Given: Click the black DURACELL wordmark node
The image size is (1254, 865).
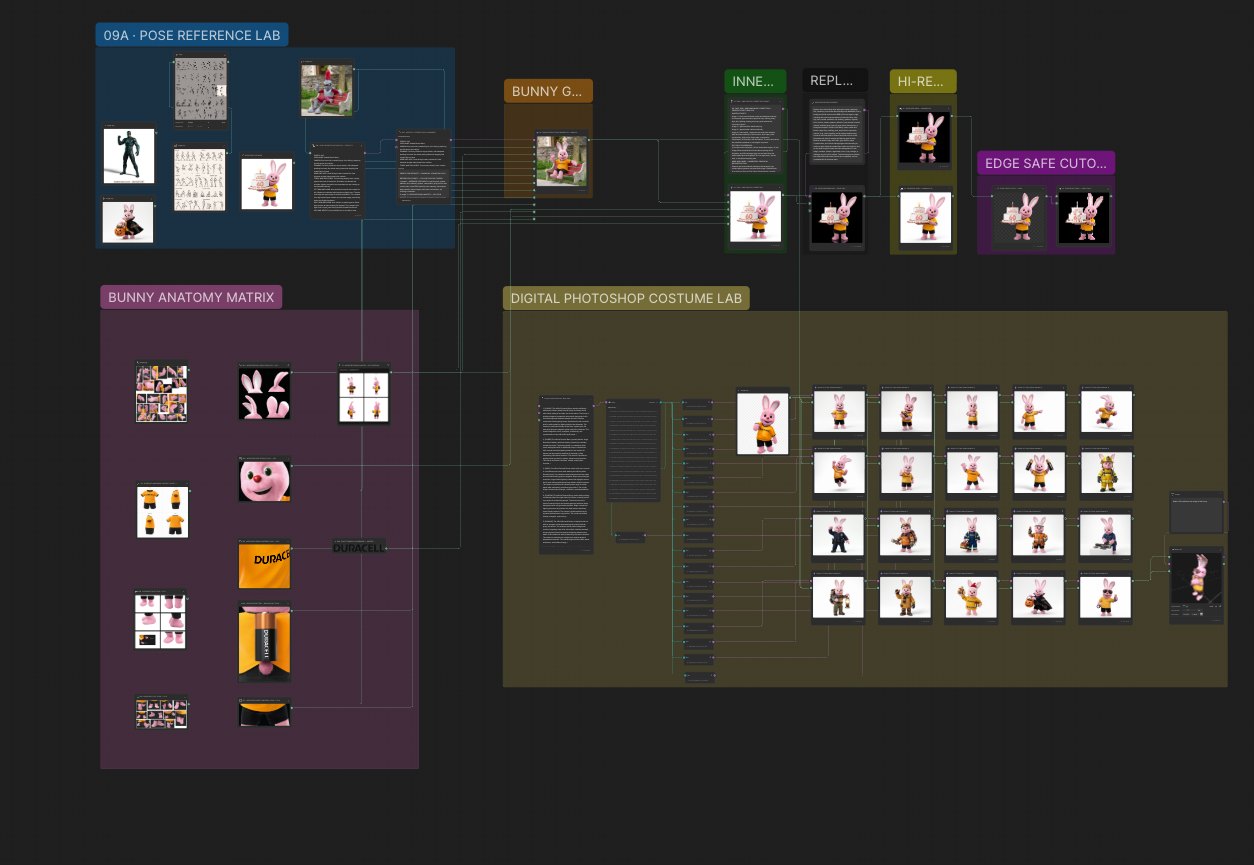Looking at the screenshot, I should (x=359, y=546).
